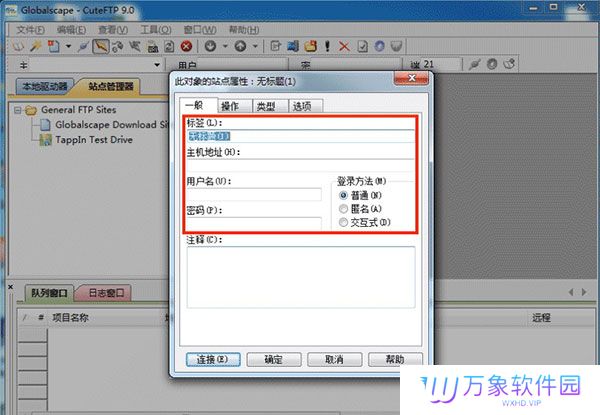Select 普通(N) login method

click(x=360, y=195)
